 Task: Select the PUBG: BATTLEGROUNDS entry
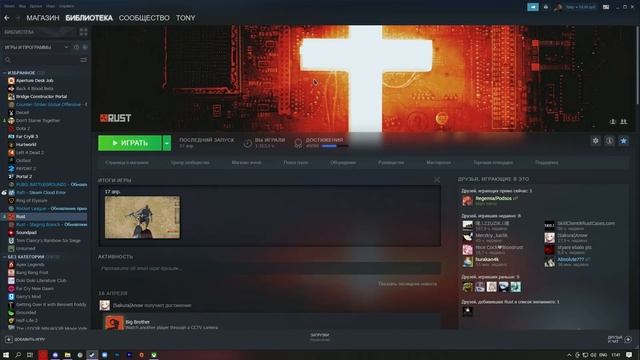pyautogui.click(x=41, y=184)
